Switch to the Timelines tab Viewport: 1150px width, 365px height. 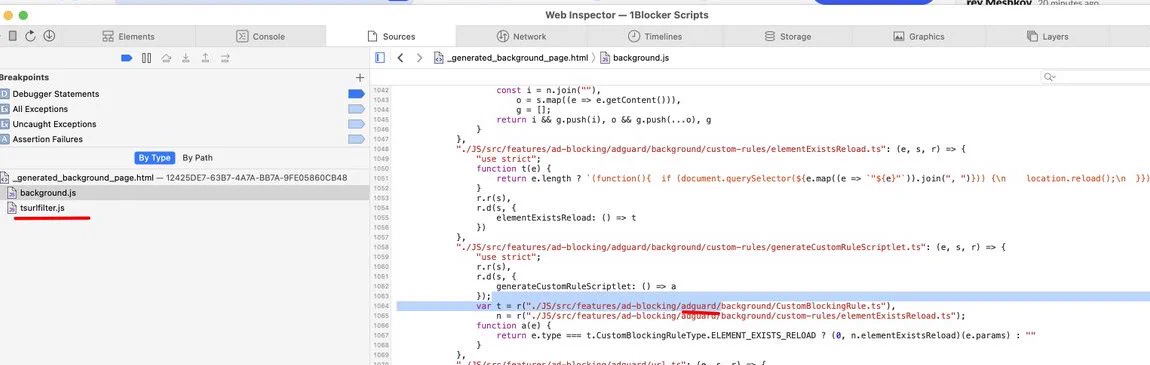coord(655,36)
